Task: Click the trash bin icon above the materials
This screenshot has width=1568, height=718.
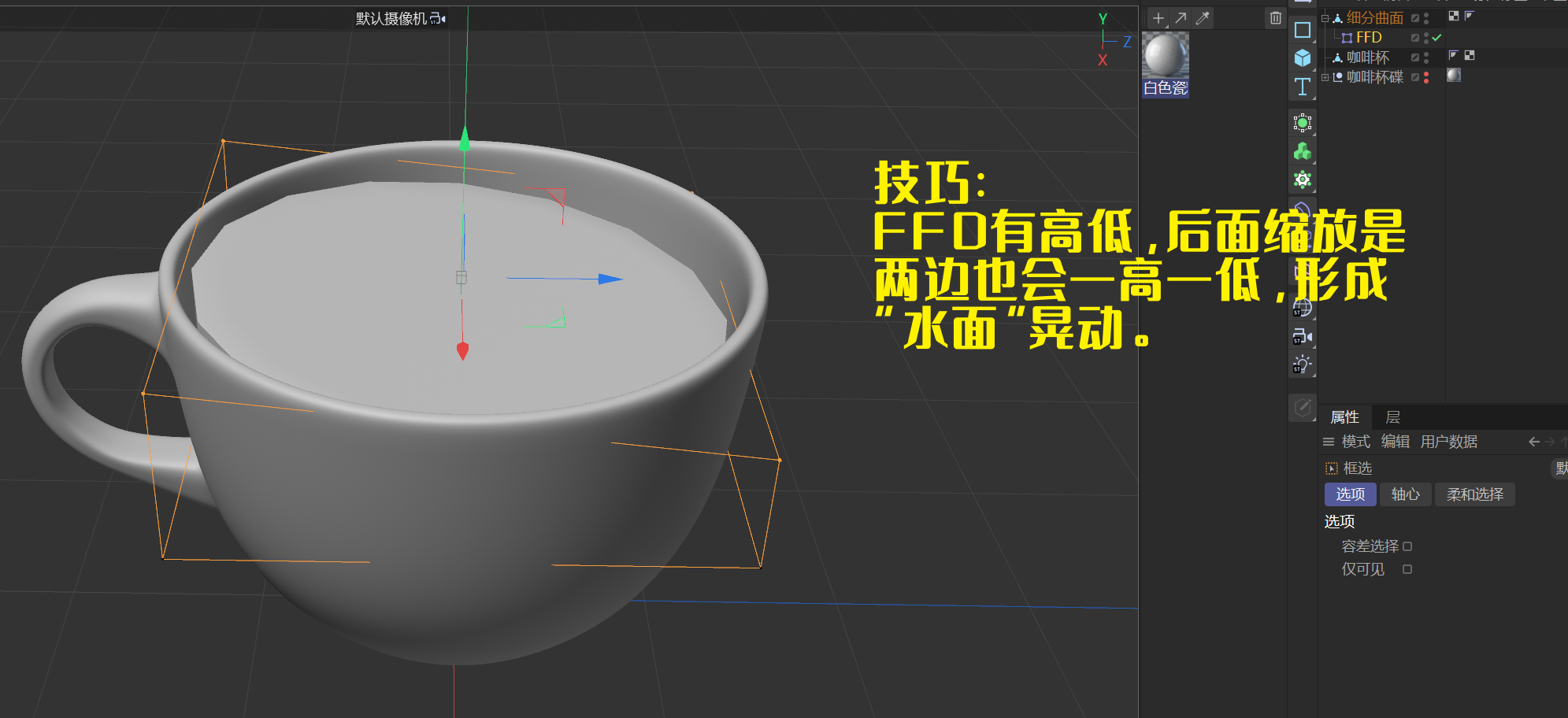Action: [1276, 17]
